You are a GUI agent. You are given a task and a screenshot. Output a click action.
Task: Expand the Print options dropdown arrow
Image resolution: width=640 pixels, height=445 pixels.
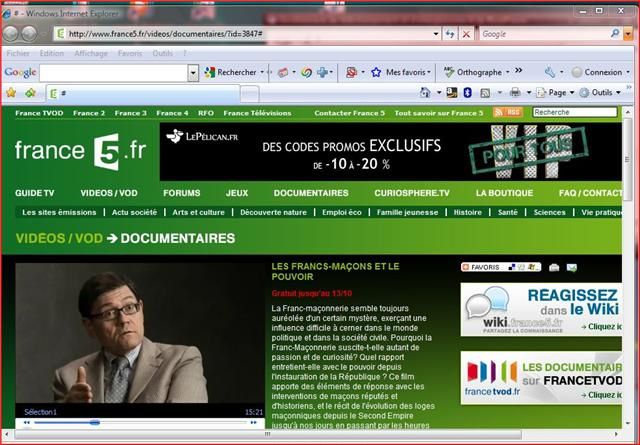coord(529,93)
